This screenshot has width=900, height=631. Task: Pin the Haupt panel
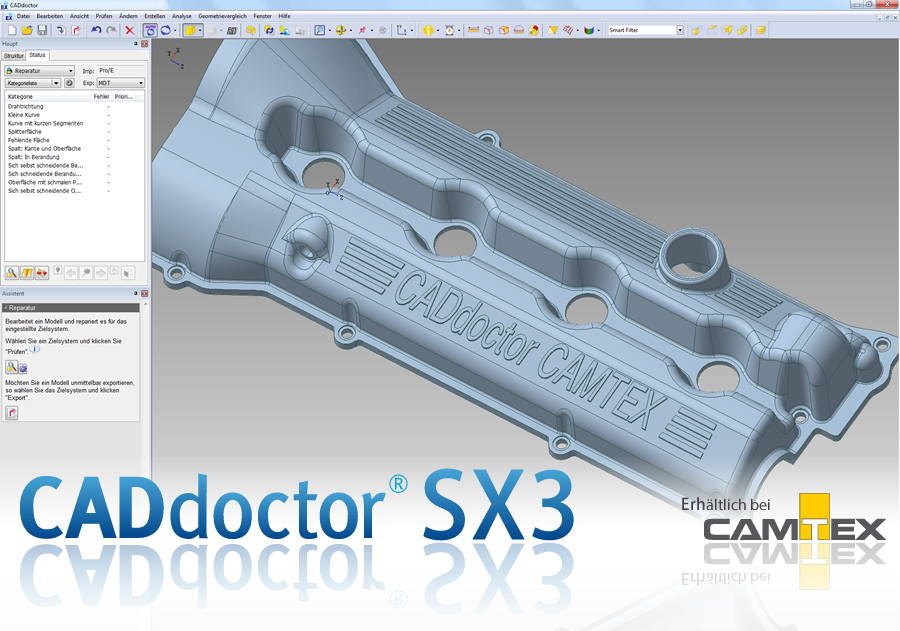click(136, 44)
